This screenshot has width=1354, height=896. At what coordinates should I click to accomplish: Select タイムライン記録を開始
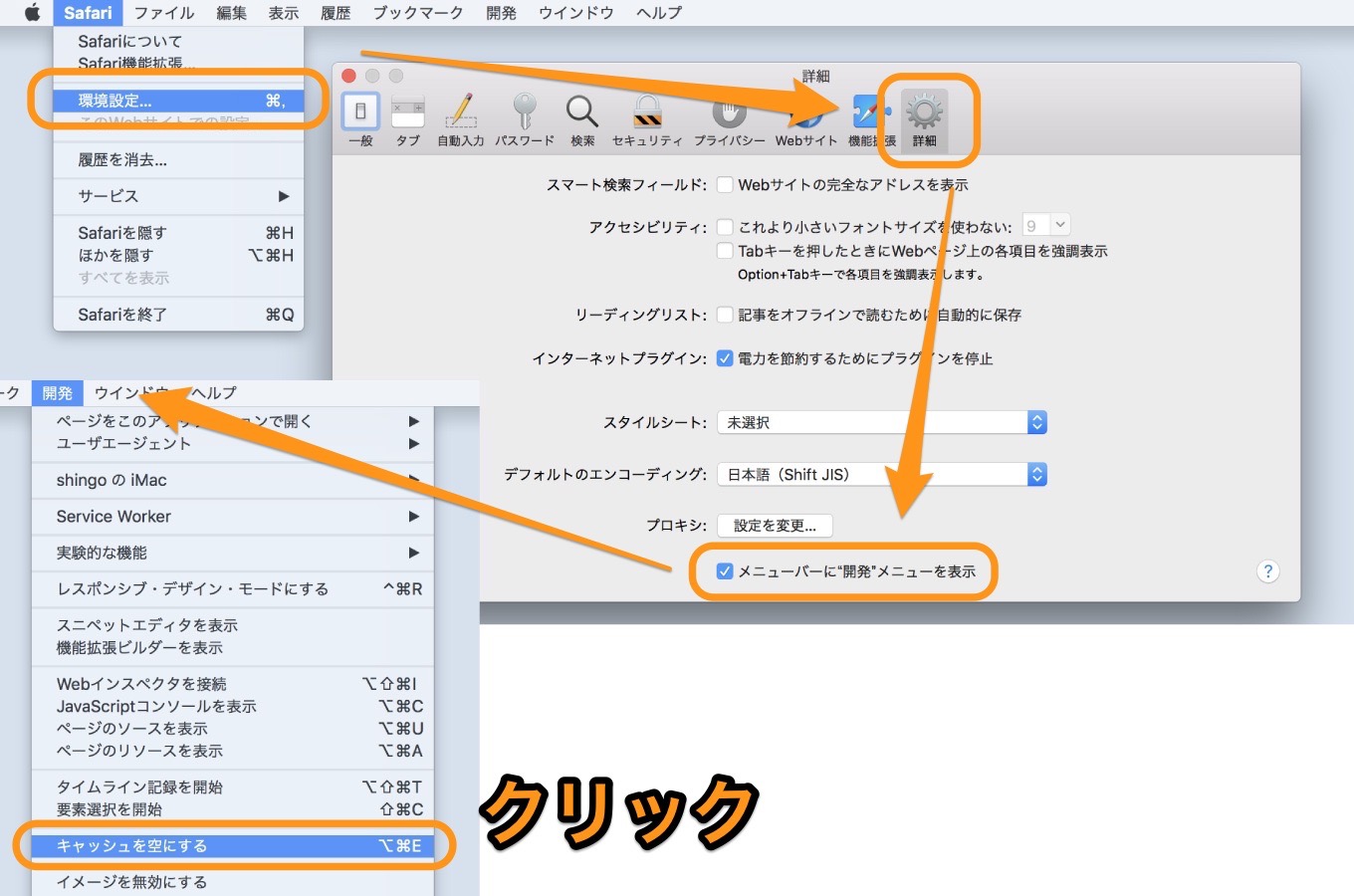point(233,786)
